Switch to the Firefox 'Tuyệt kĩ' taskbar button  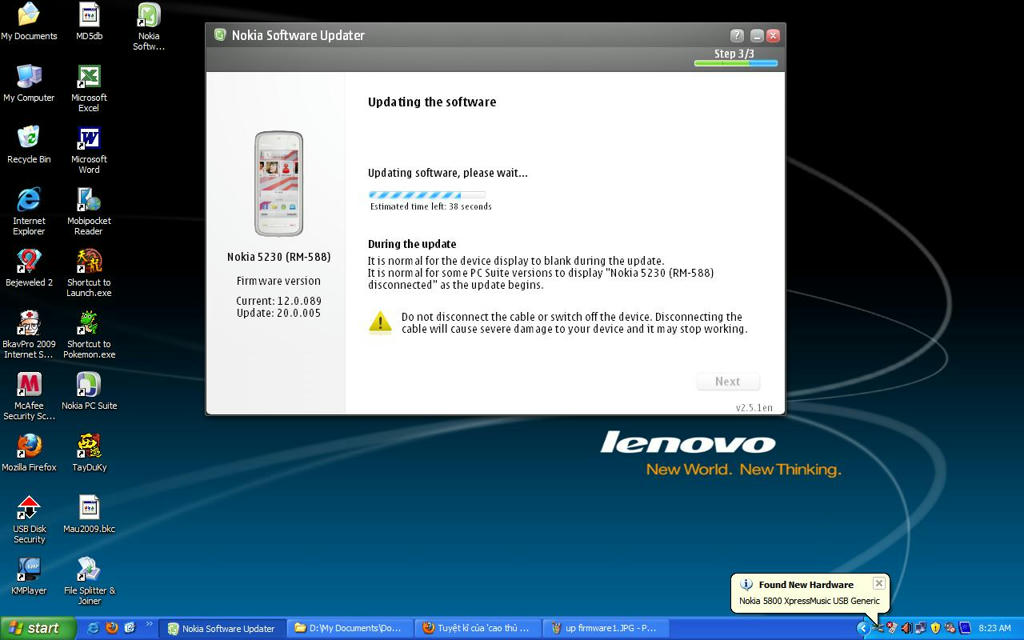(477, 628)
